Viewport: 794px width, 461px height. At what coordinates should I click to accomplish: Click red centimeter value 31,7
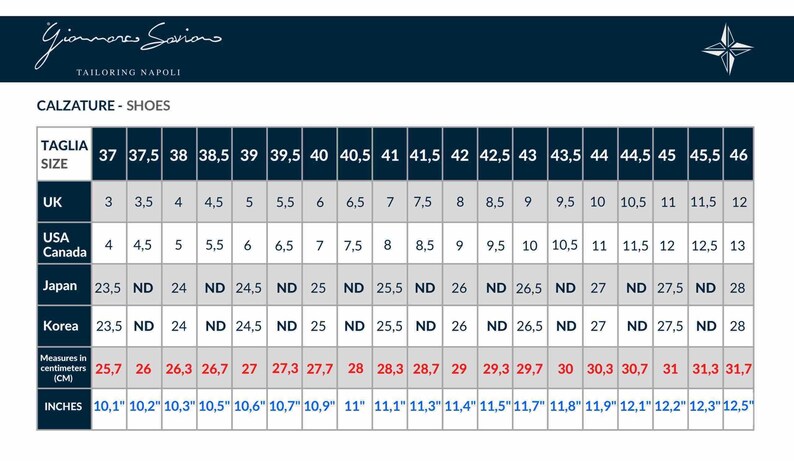[x=738, y=369]
